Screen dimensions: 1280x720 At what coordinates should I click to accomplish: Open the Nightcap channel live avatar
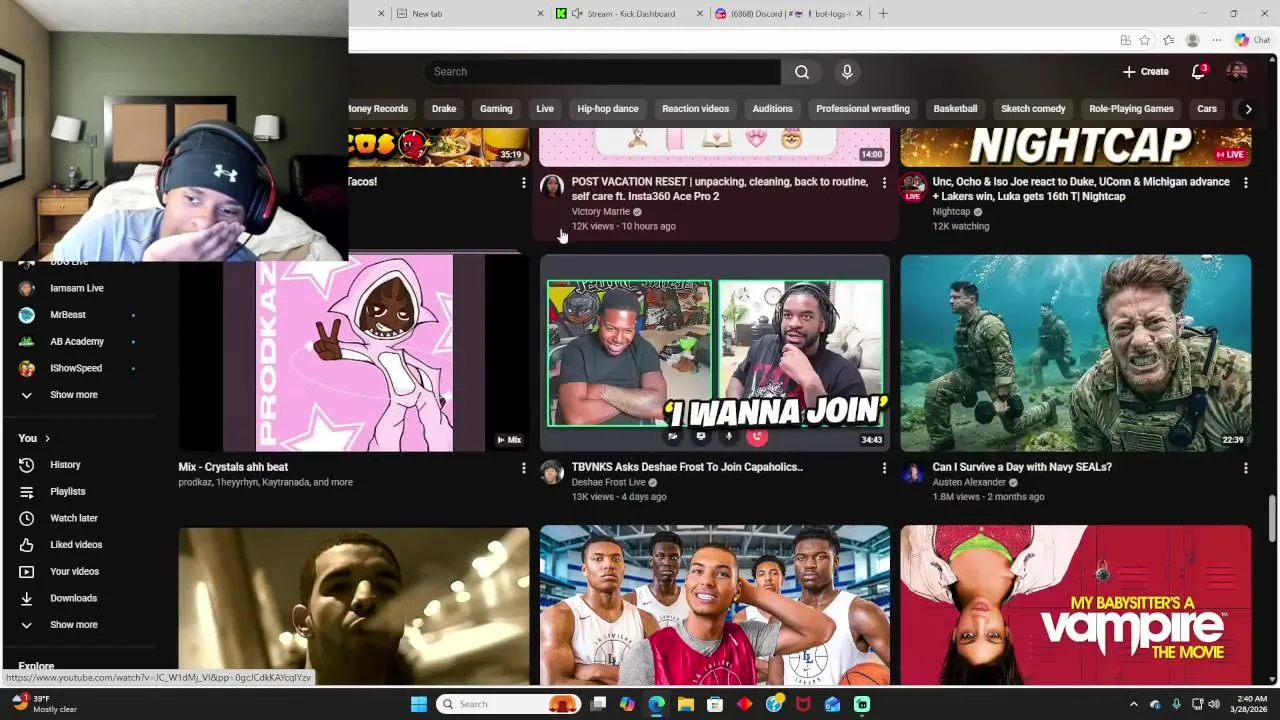click(912, 187)
